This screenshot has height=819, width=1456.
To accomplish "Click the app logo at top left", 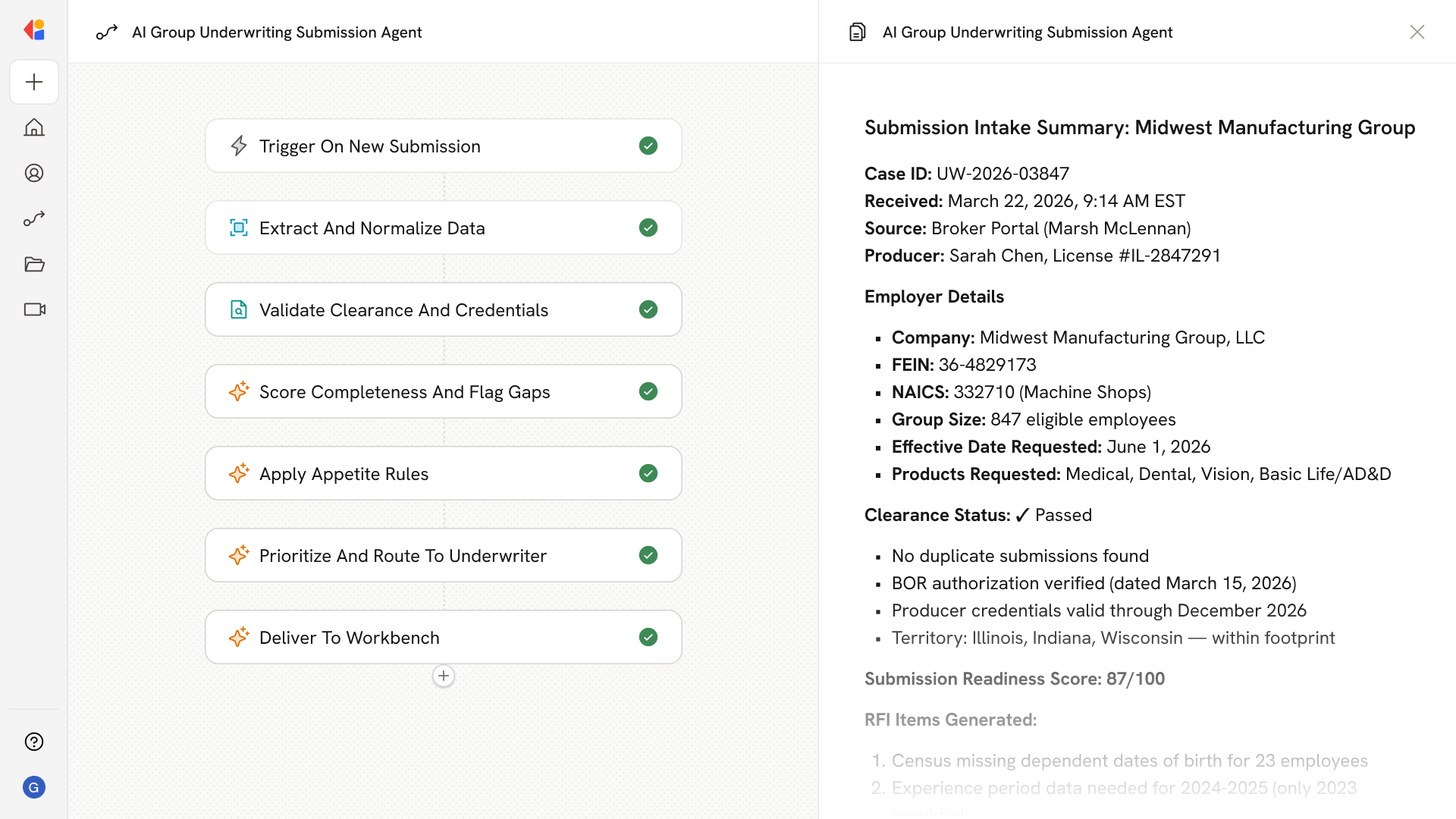I will pyautogui.click(x=34, y=30).
